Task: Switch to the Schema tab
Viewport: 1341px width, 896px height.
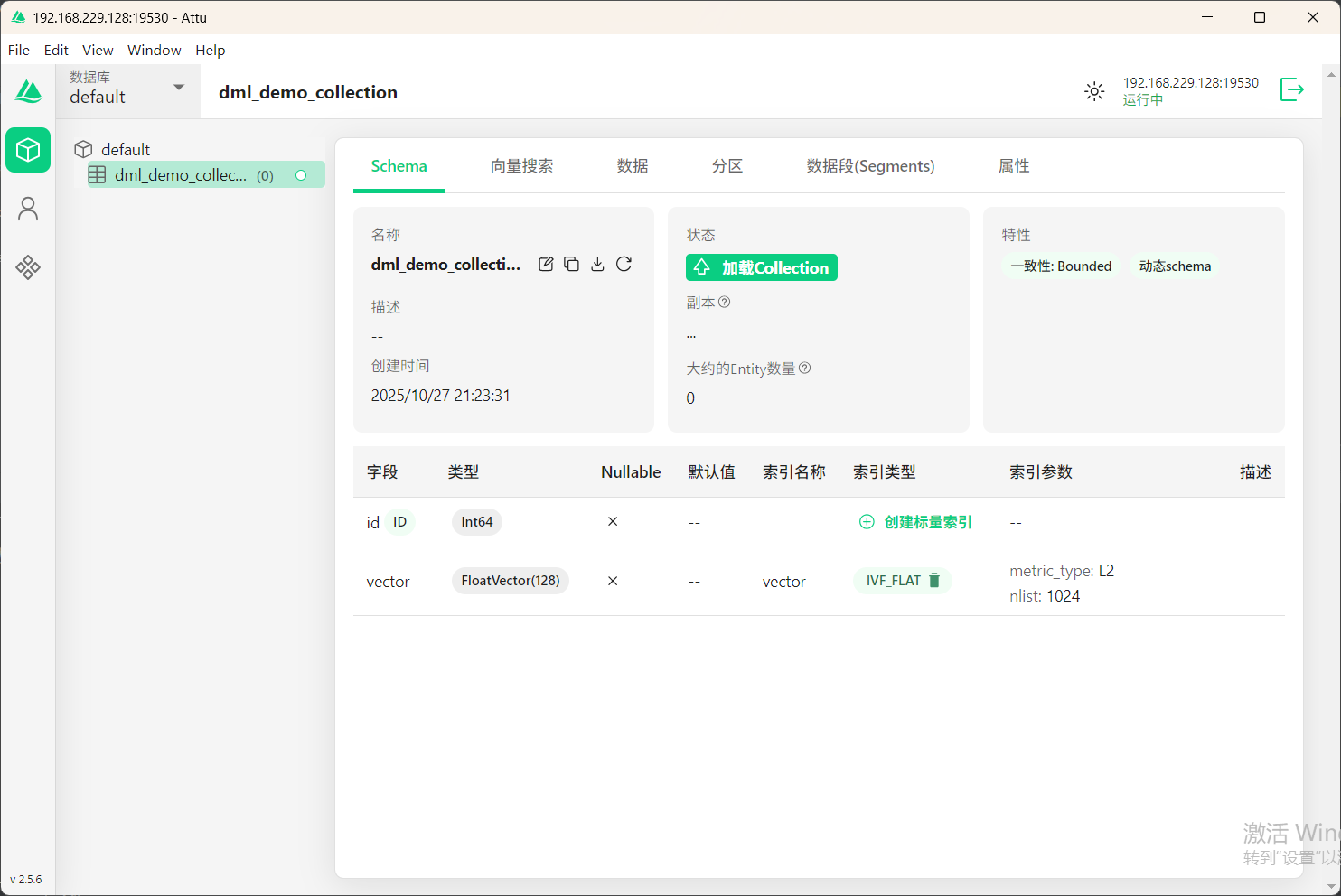Action: tap(399, 166)
